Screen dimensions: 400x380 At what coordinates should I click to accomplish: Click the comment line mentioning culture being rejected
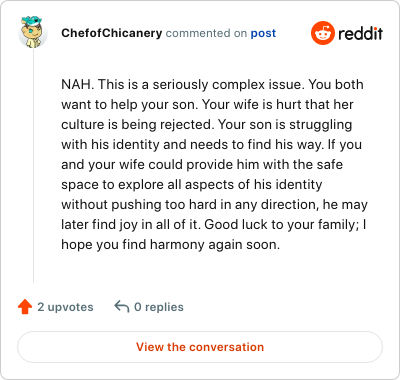[x=207, y=124]
